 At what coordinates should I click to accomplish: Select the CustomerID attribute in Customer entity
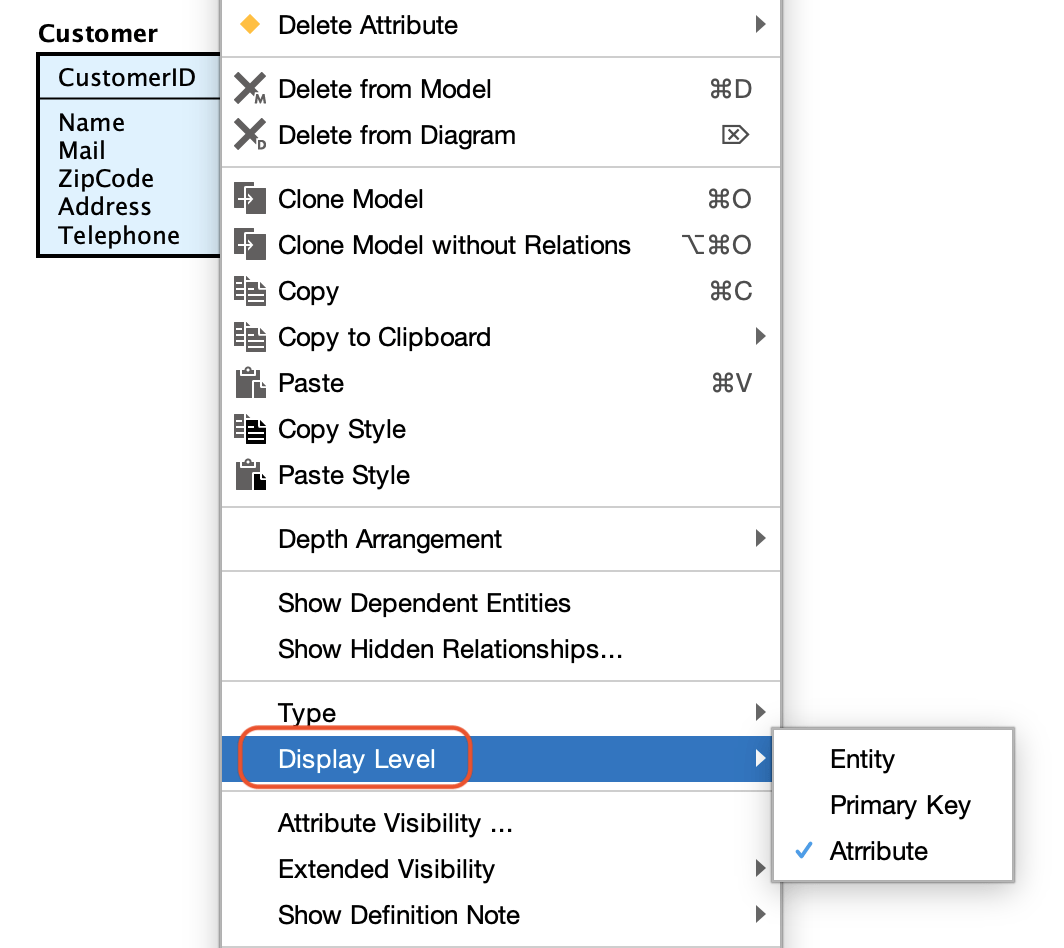[127, 77]
